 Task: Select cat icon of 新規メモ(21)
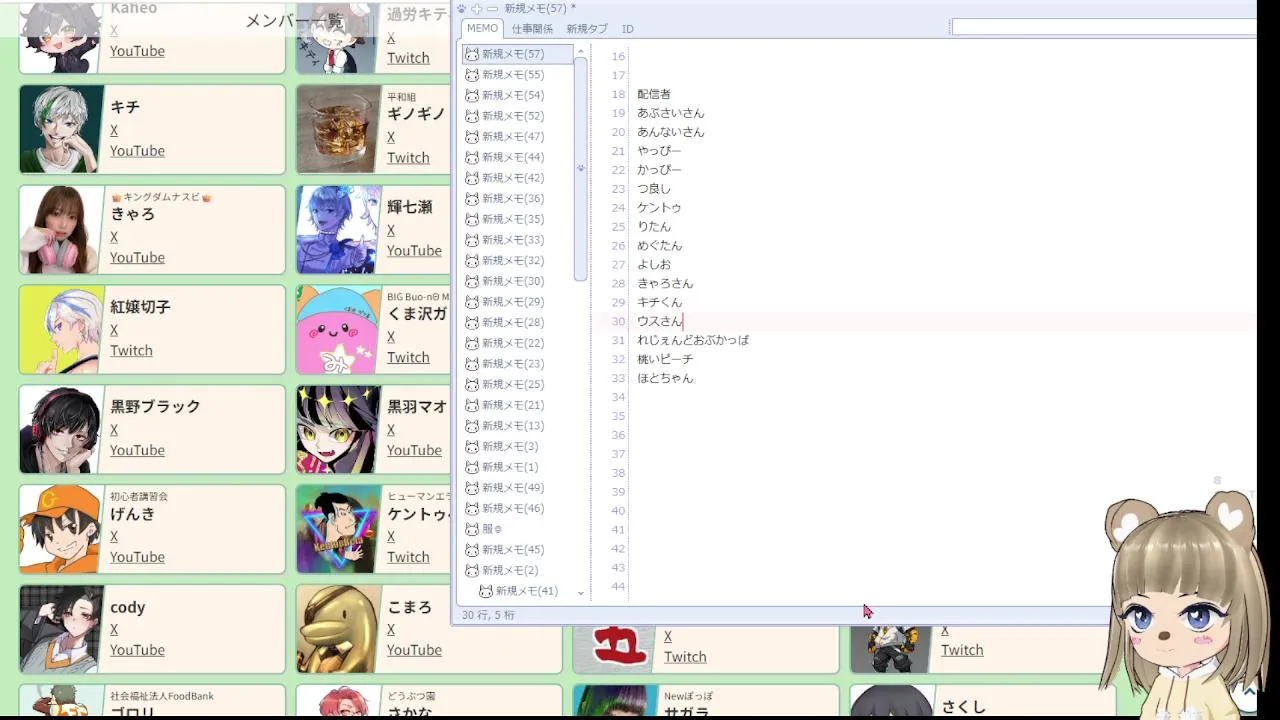pyautogui.click(x=472, y=405)
